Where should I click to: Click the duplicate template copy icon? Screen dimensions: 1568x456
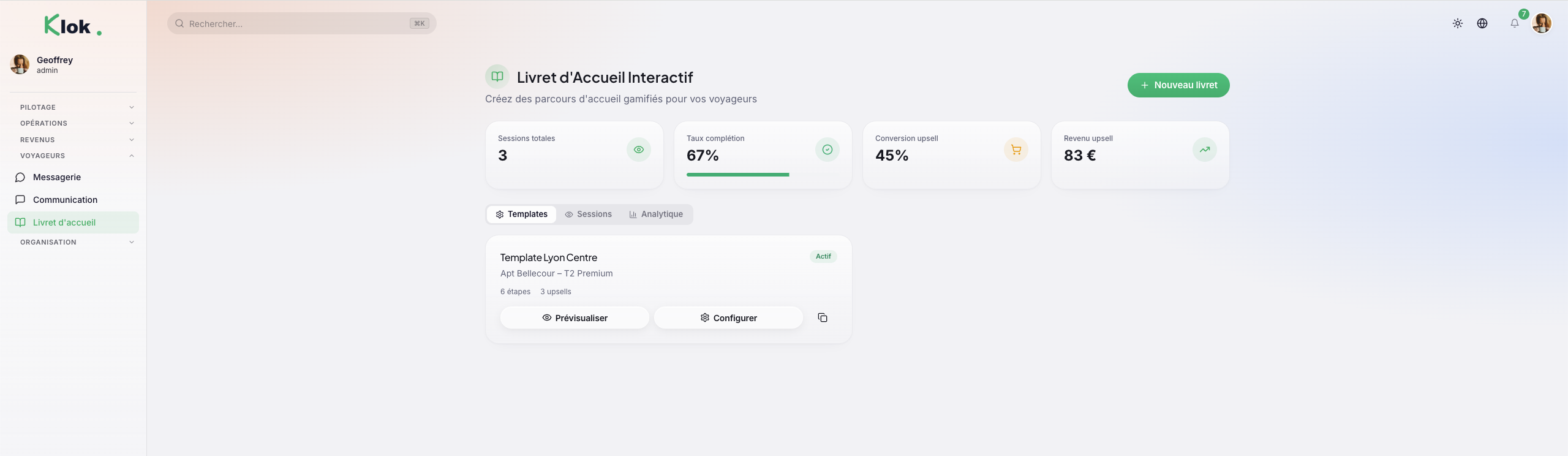click(823, 317)
